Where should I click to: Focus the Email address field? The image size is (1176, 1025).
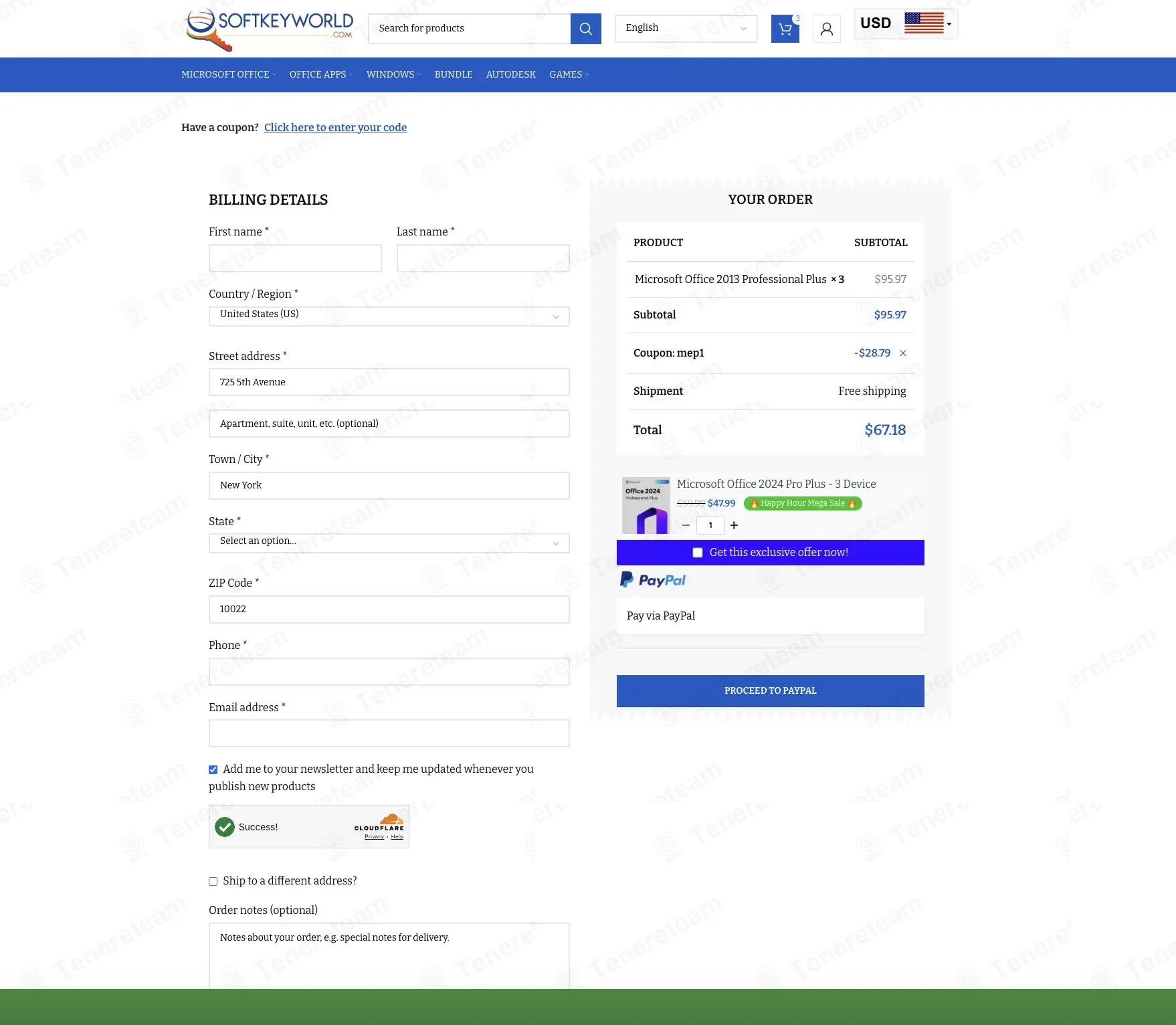[x=389, y=733]
